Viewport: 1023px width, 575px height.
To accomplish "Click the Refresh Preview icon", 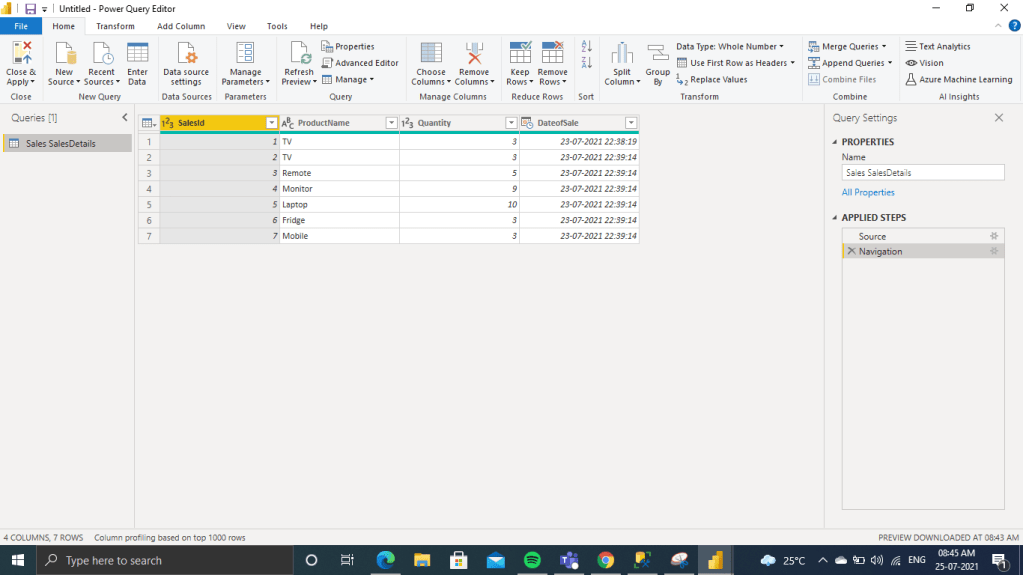I will point(298,54).
